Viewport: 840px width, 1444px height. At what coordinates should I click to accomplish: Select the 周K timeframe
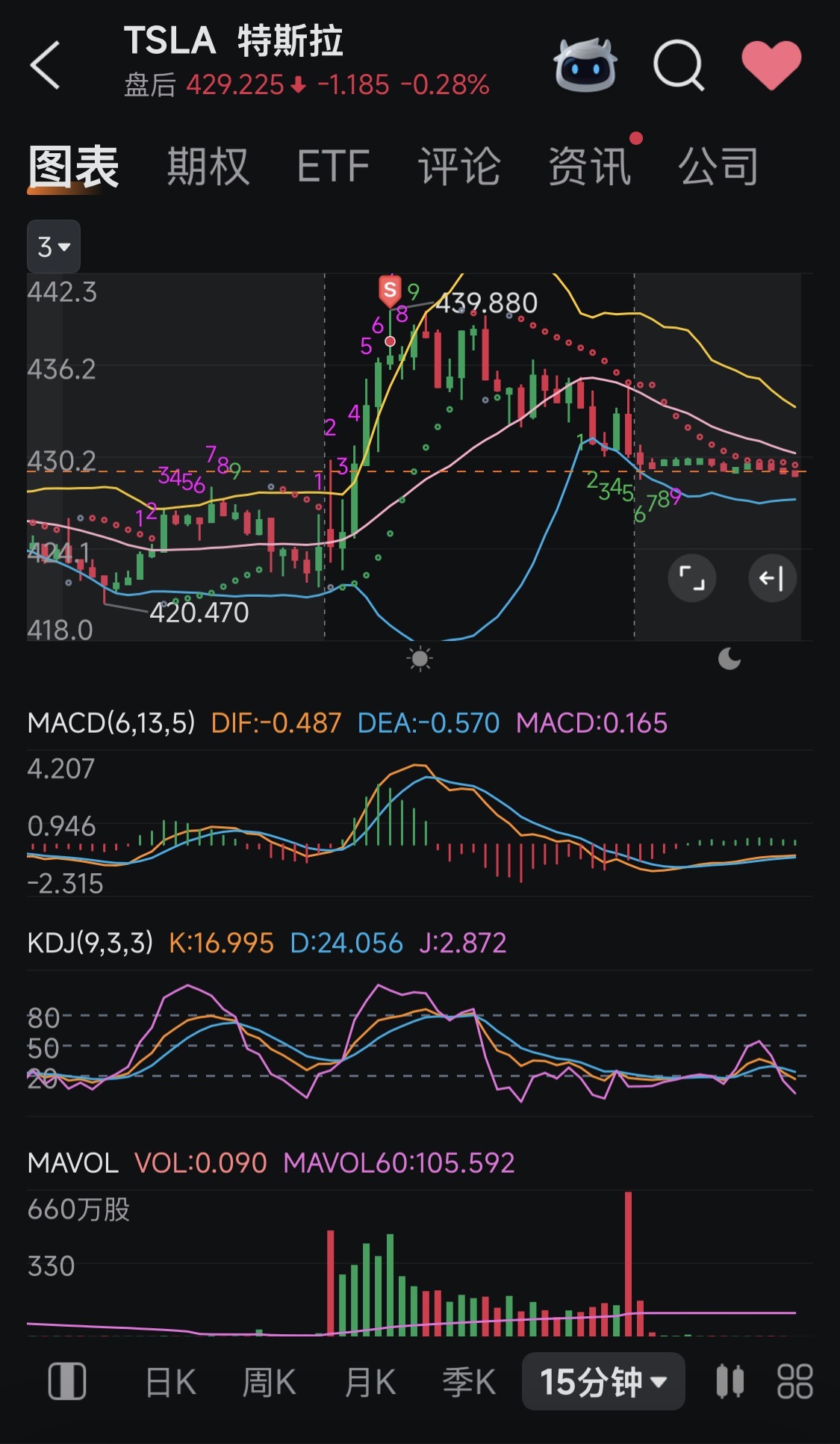coord(269,1382)
